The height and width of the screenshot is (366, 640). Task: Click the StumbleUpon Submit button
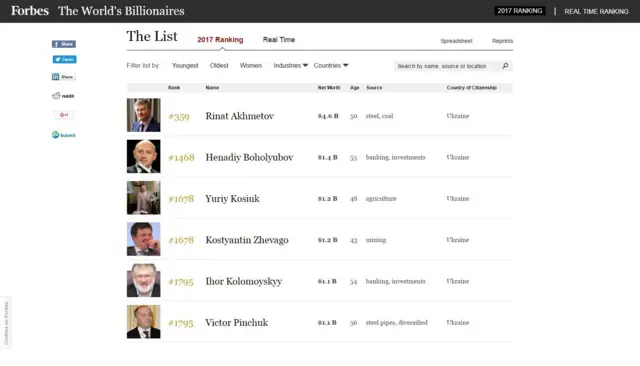pos(64,135)
